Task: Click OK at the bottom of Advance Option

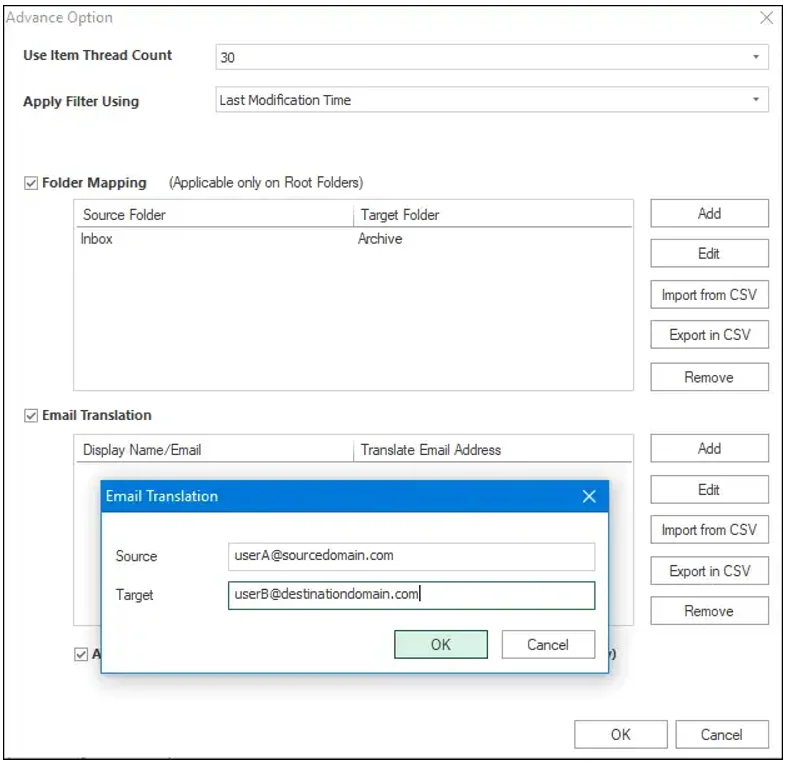Action: pyautogui.click(x=620, y=734)
